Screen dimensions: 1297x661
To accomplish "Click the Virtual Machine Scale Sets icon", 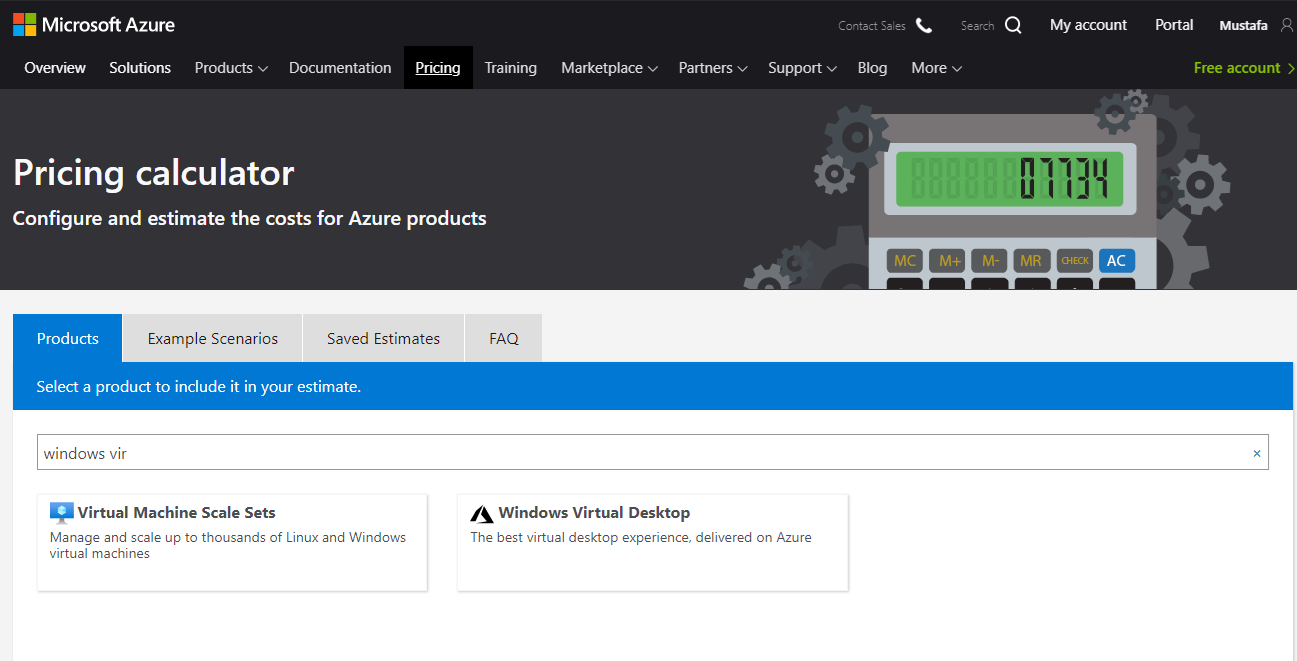I will coord(62,513).
